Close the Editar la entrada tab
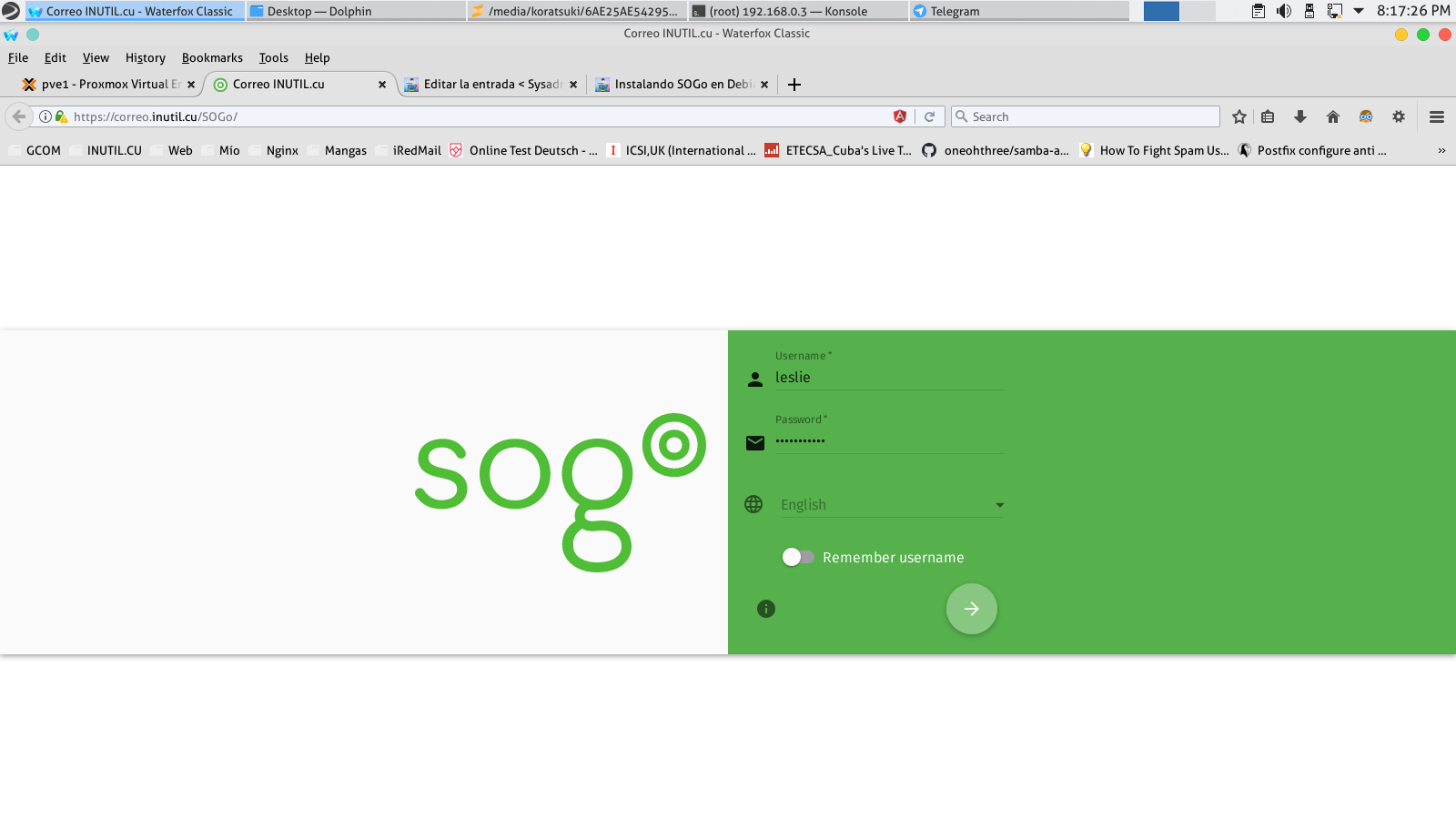 [x=573, y=85]
